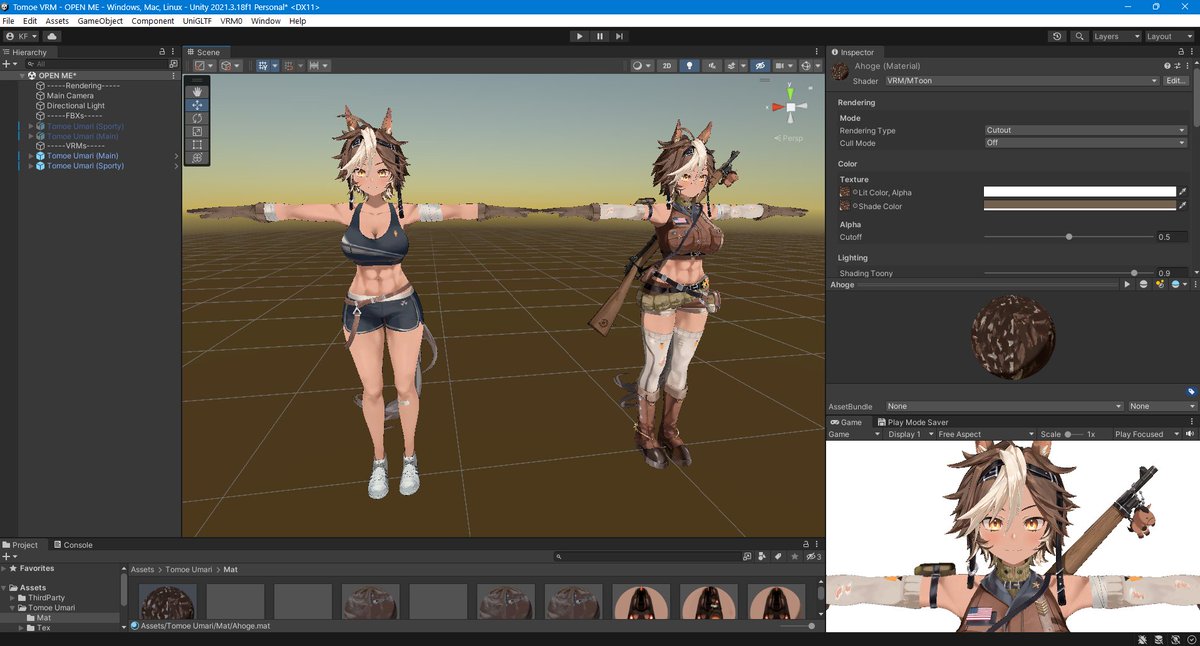Toggle favorites star in Project toolbar
The height and width of the screenshot is (646, 1200).
pos(793,557)
